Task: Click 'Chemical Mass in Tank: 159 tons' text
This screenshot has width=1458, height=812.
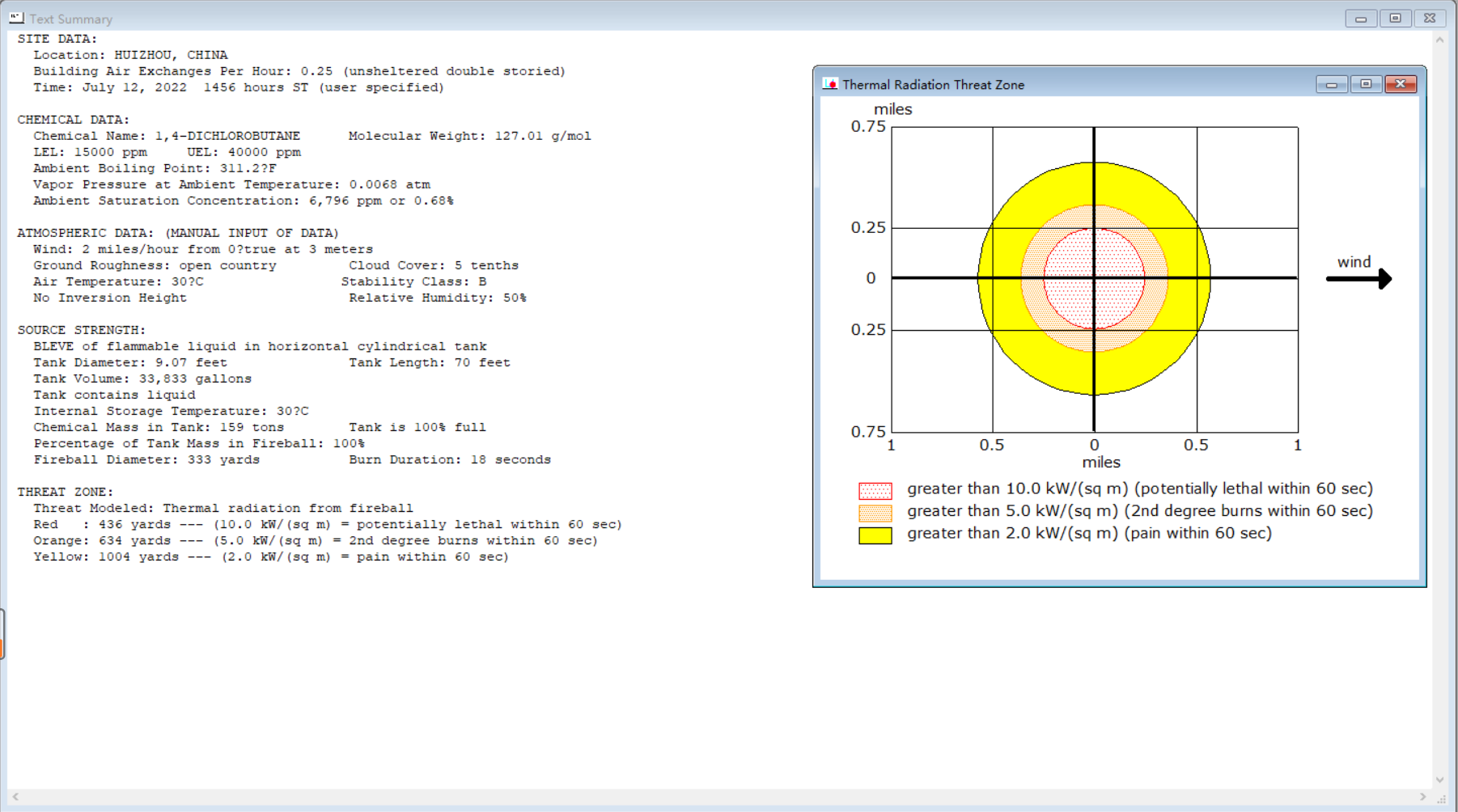Action: pyautogui.click(x=159, y=427)
